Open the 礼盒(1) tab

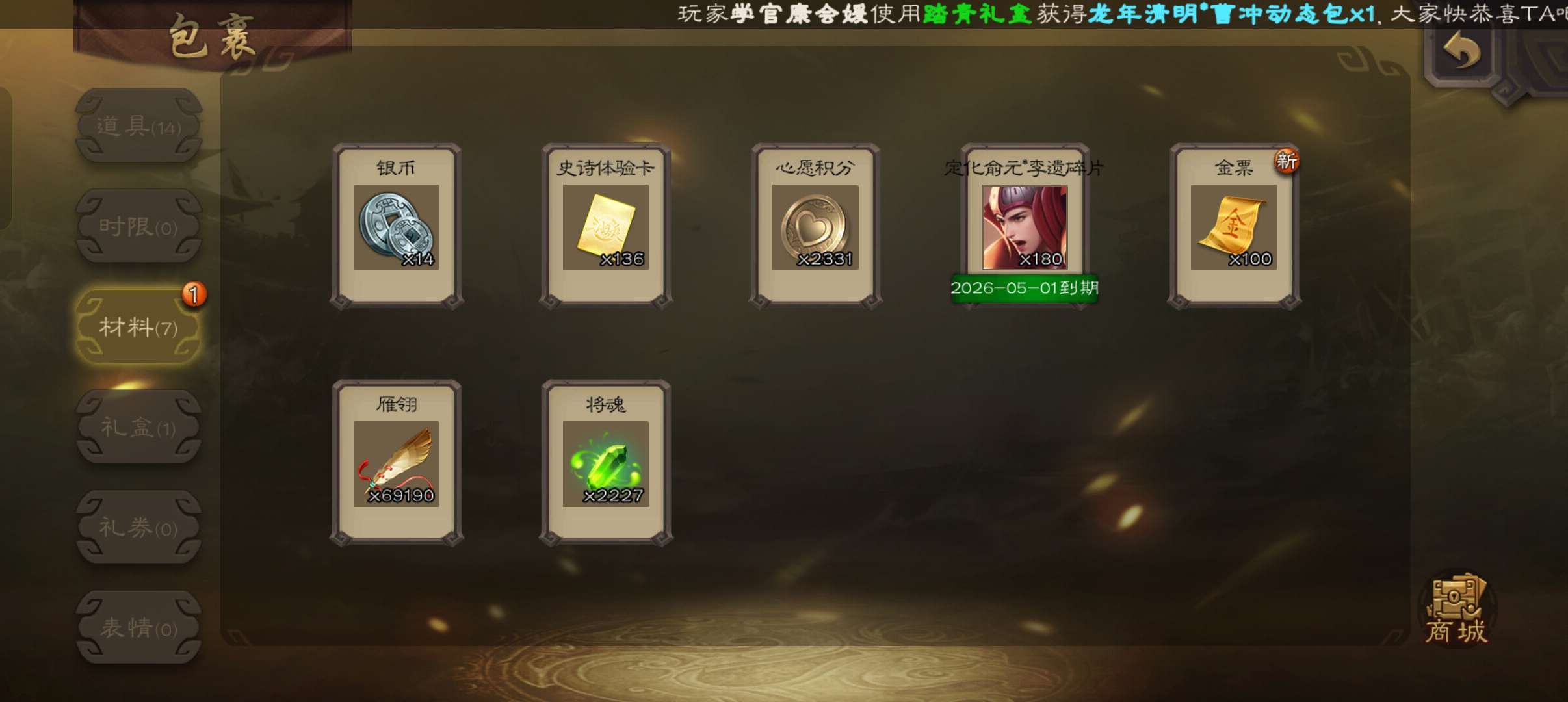pos(138,428)
